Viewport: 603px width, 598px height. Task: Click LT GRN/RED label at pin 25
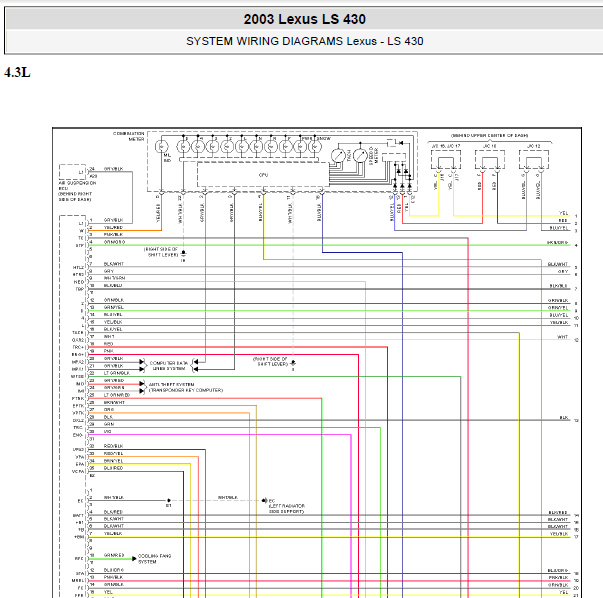pos(117,395)
